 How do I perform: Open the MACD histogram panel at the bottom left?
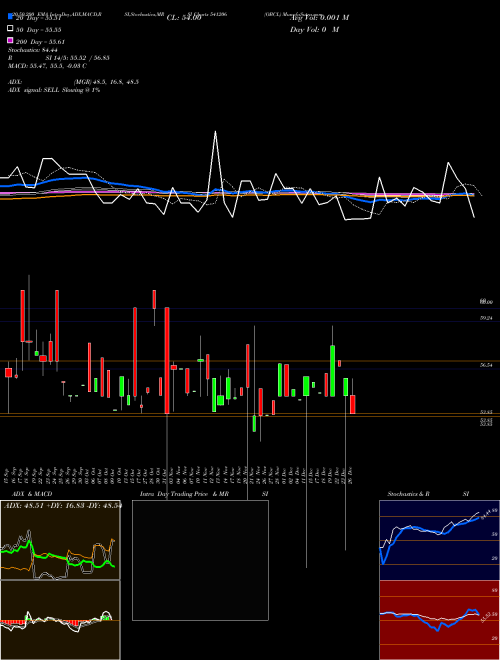click(60, 620)
